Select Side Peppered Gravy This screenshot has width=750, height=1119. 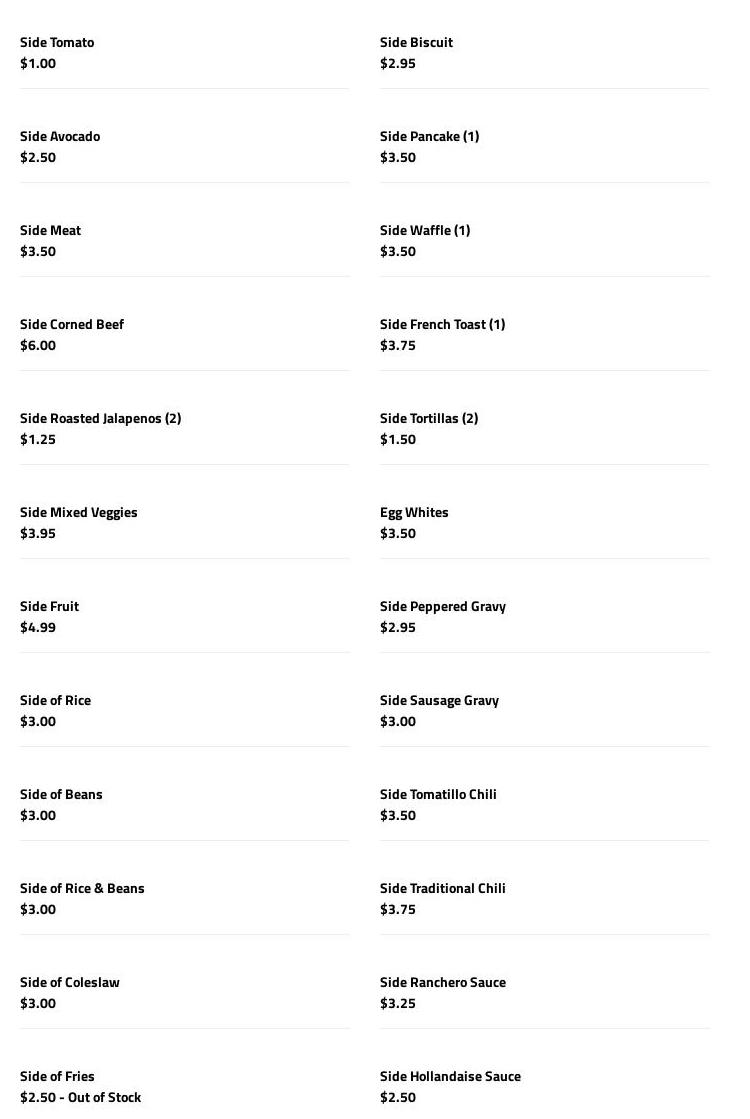click(443, 607)
